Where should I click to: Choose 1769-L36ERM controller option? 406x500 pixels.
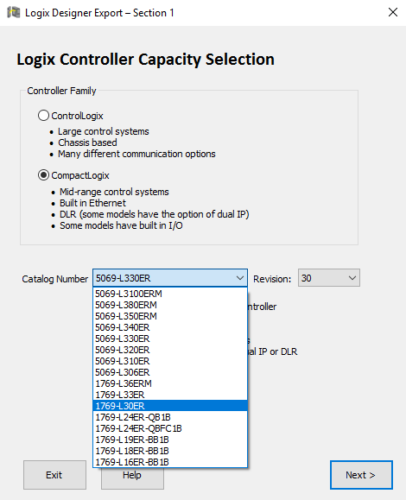pyautogui.click(x=170, y=383)
